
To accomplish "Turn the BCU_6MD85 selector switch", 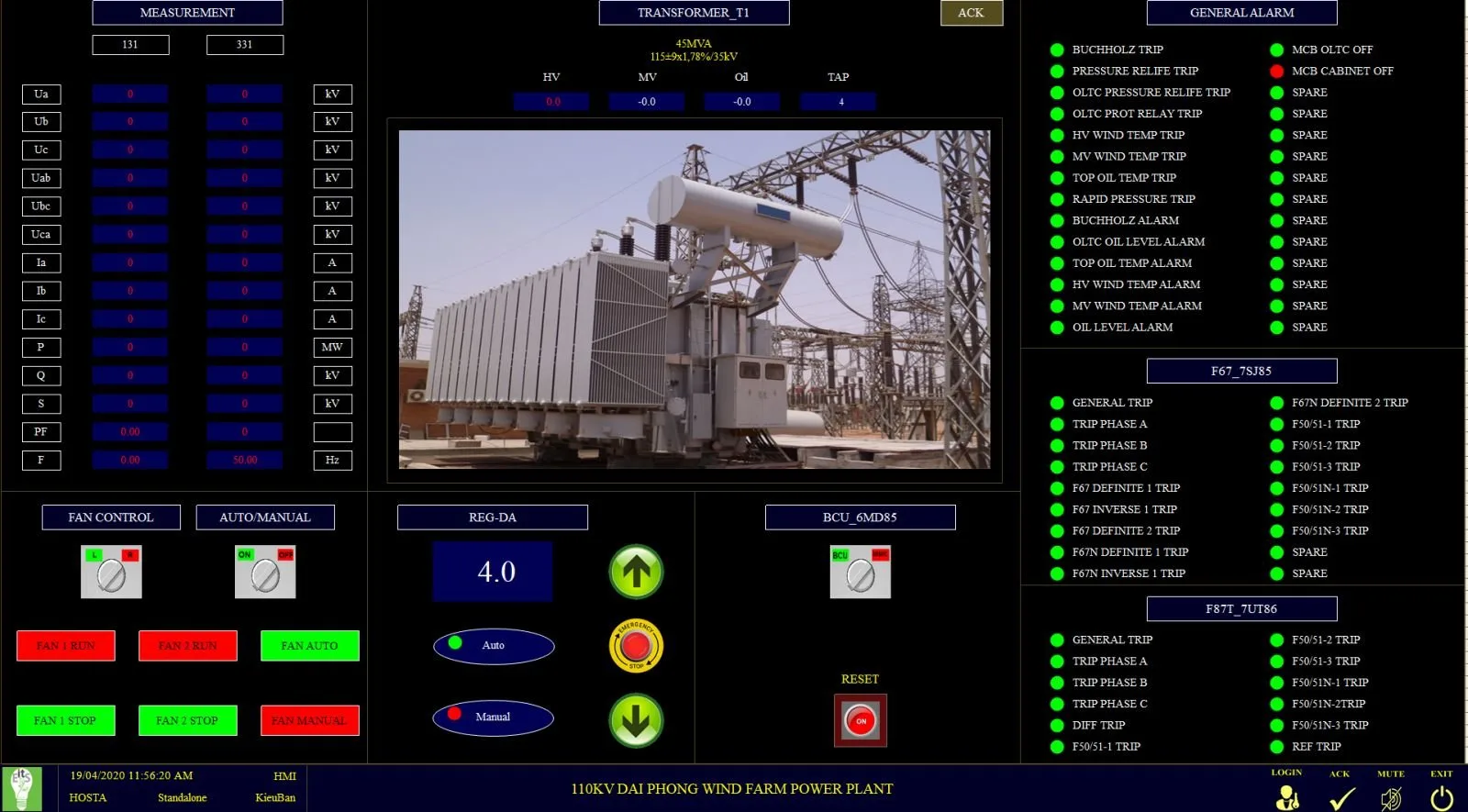I will click(x=861, y=573).
